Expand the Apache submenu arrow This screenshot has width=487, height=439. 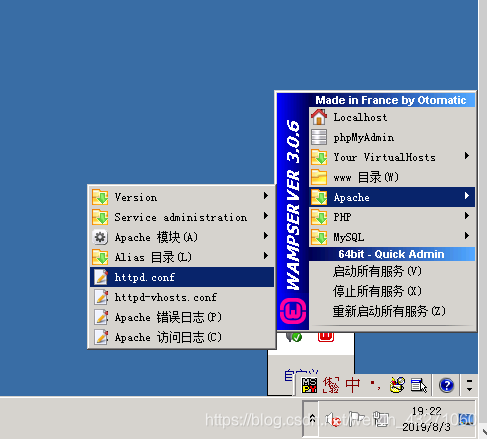point(467,196)
